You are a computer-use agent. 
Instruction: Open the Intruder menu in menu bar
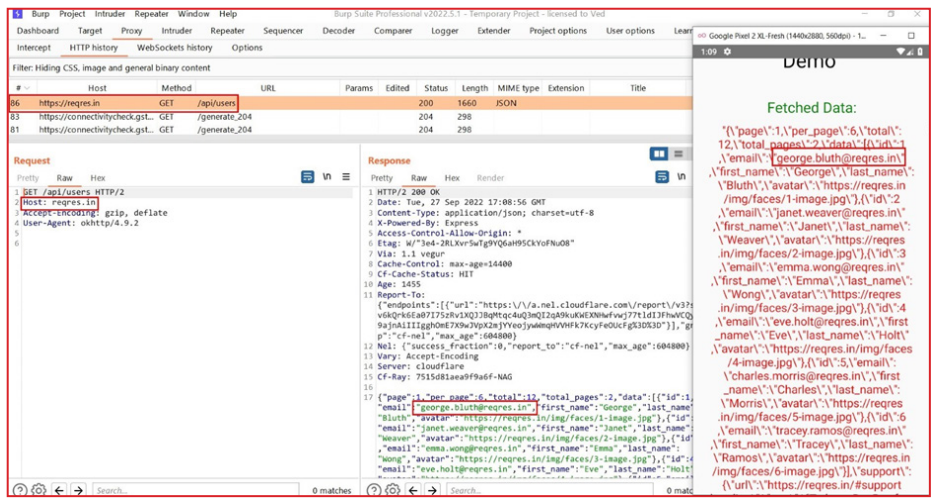(110, 14)
